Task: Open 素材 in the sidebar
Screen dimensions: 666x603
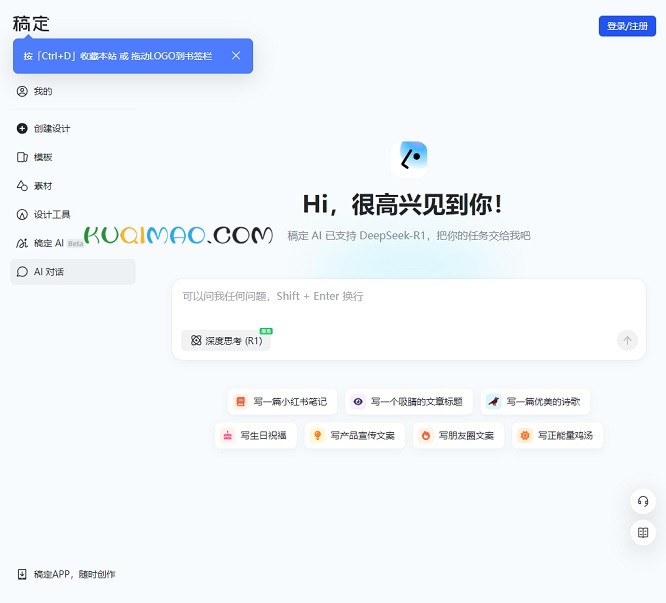Action: [73, 186]
